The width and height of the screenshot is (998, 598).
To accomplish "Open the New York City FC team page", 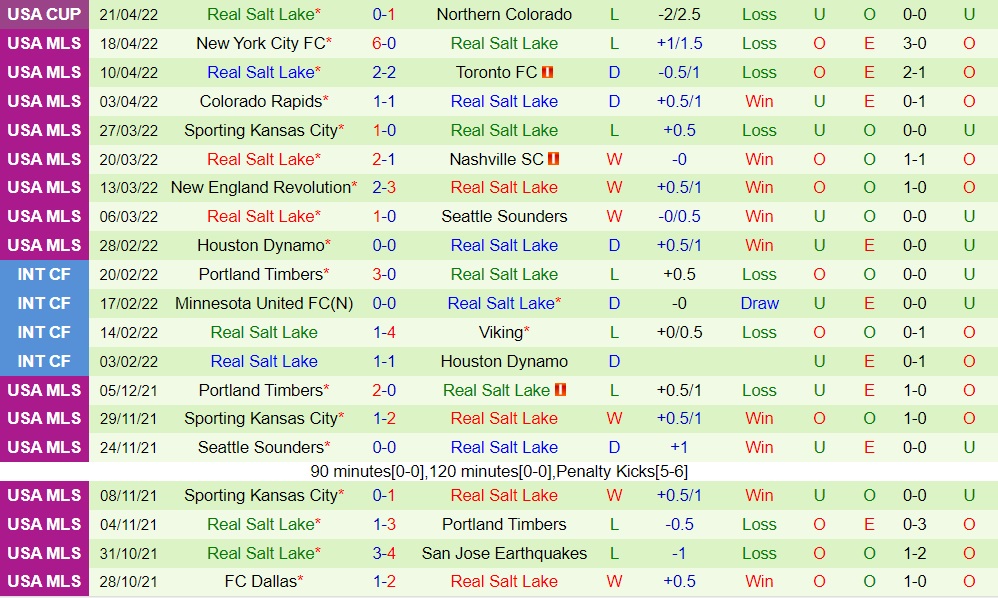I will [262, 44].
